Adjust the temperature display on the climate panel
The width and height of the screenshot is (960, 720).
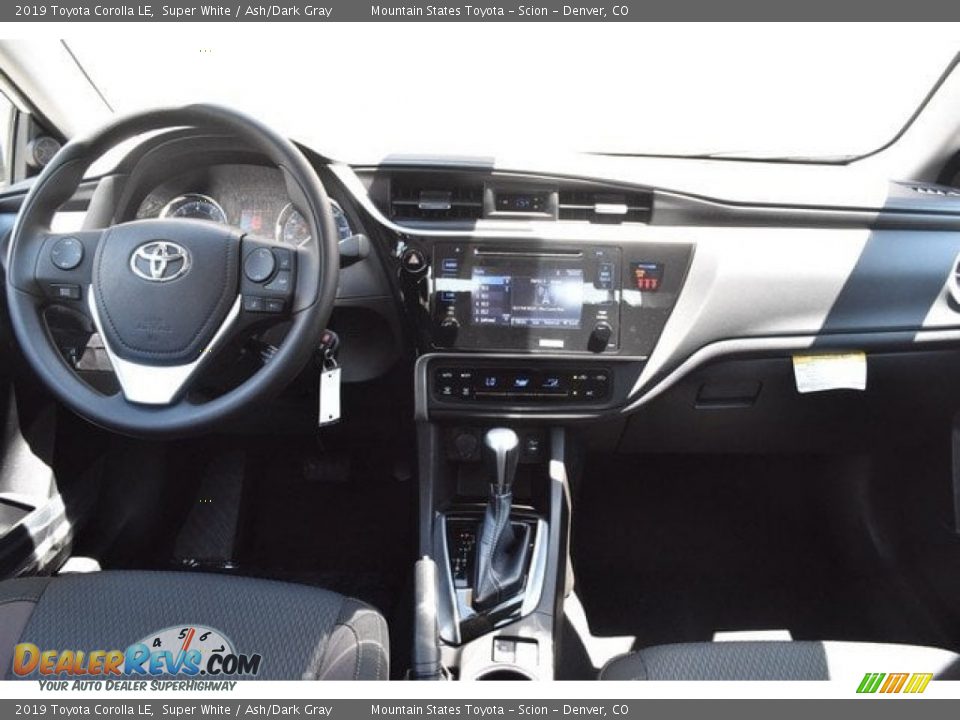[x=489, y=380]
